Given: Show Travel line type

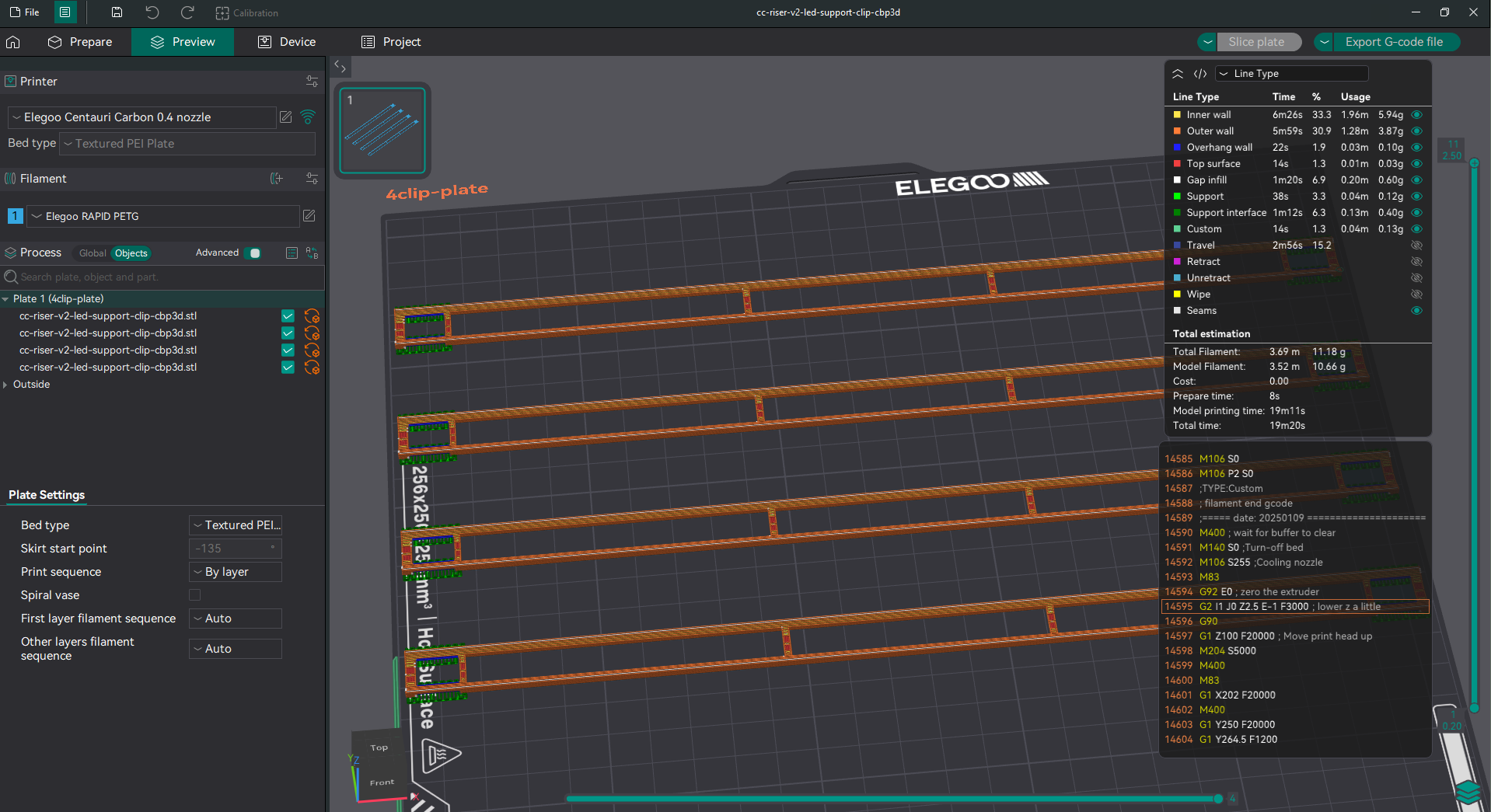Looking at the screenshot, I should [1416, 246].
